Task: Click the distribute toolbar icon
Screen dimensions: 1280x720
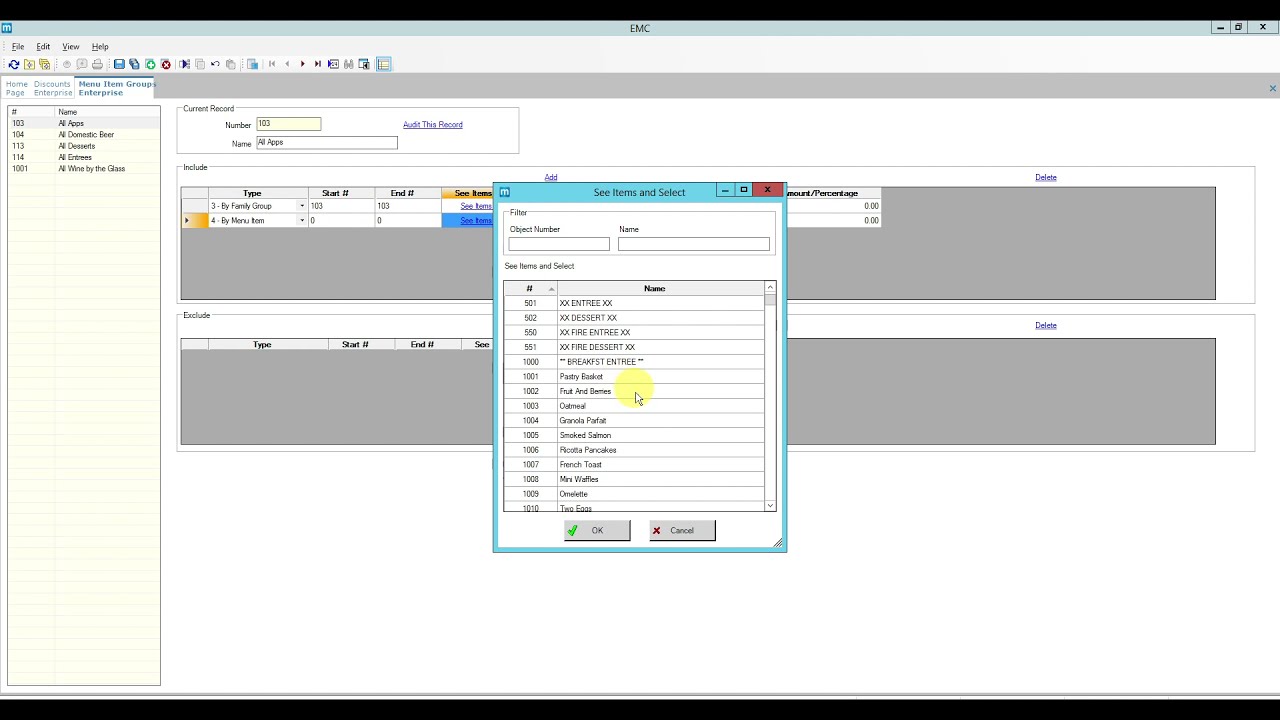Action: 185,64
